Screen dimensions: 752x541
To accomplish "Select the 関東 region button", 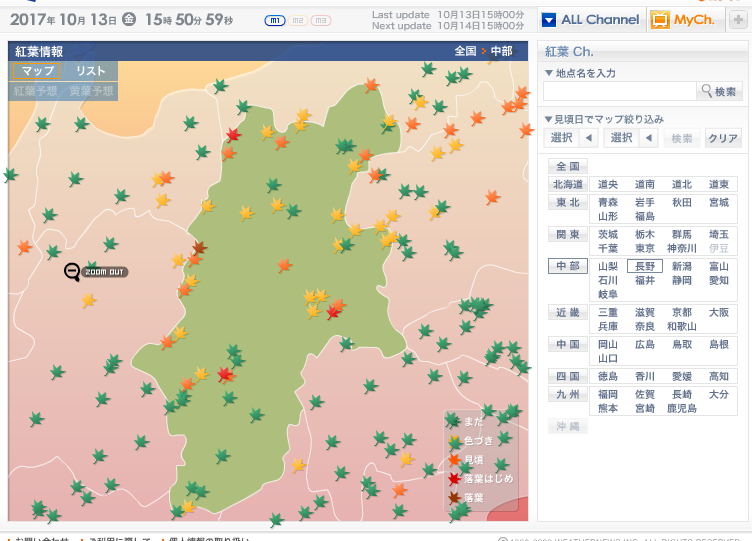I will tap(568, 235).
